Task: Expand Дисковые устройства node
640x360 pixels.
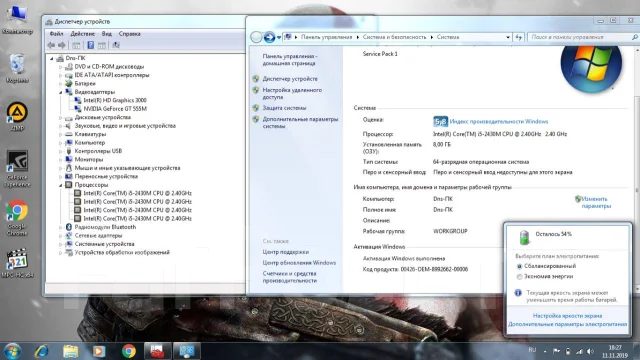Action: point(60,118)
